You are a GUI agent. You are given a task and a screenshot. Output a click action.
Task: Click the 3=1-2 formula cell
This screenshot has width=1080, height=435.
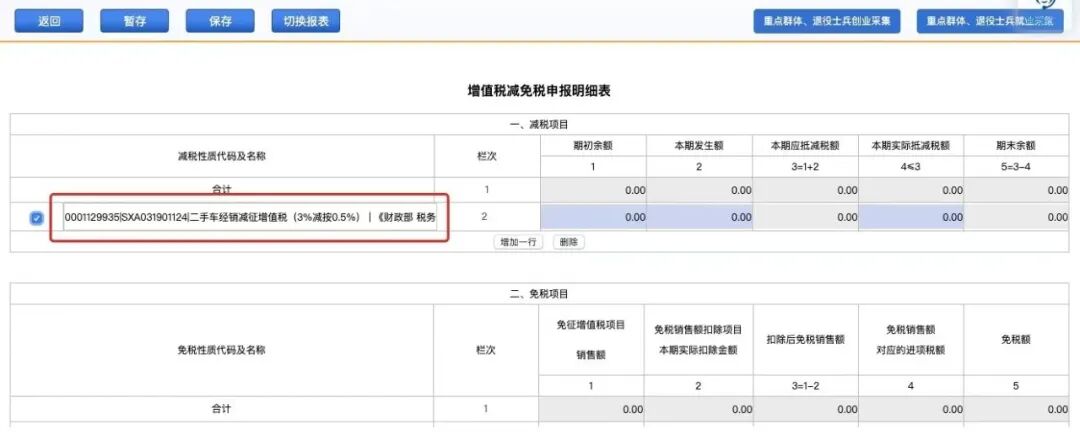pos(805,386)
